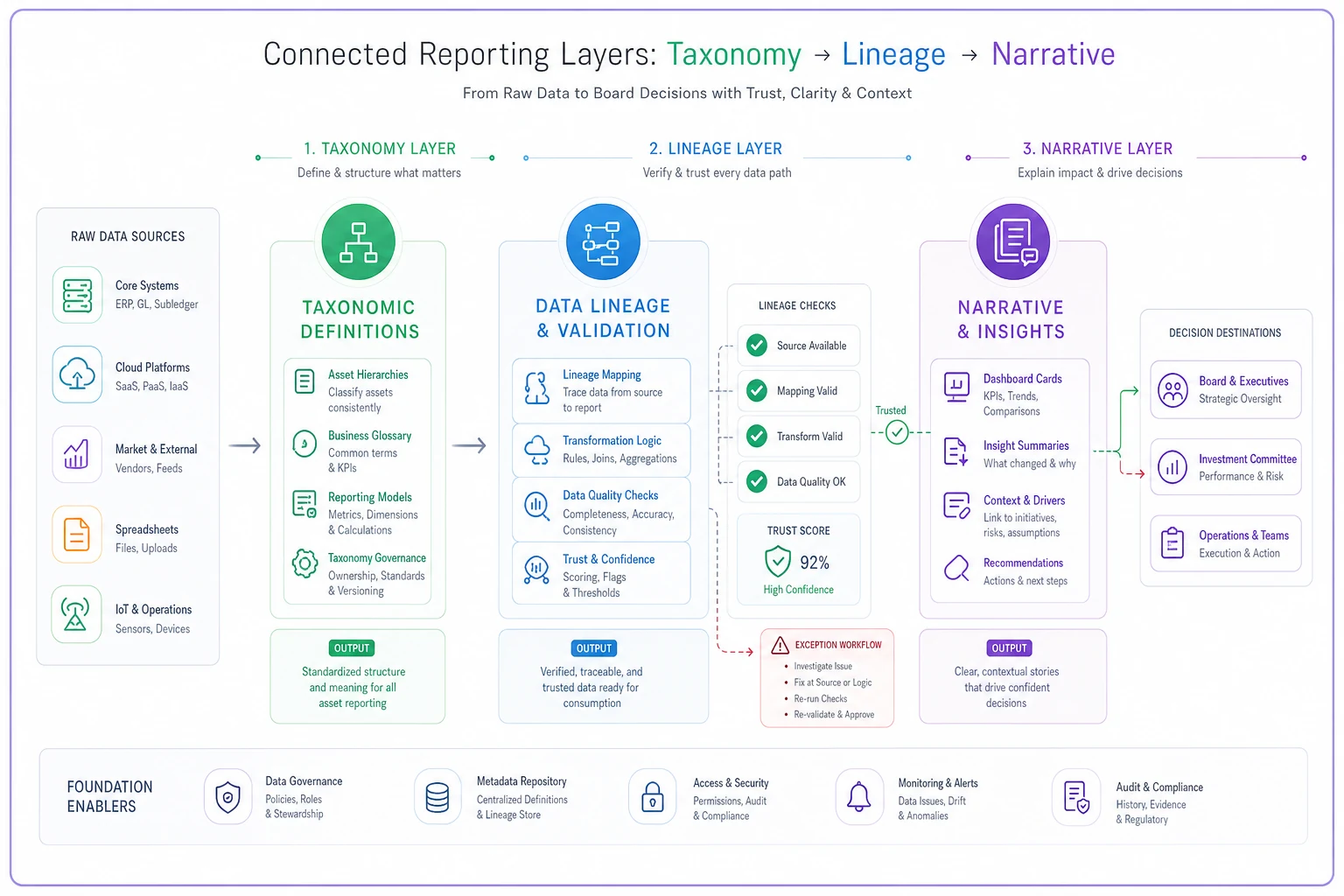Click the Business Glossary circular icon
The height and width of the screenshot is (896, 1344).
click(x=304, y=444)
